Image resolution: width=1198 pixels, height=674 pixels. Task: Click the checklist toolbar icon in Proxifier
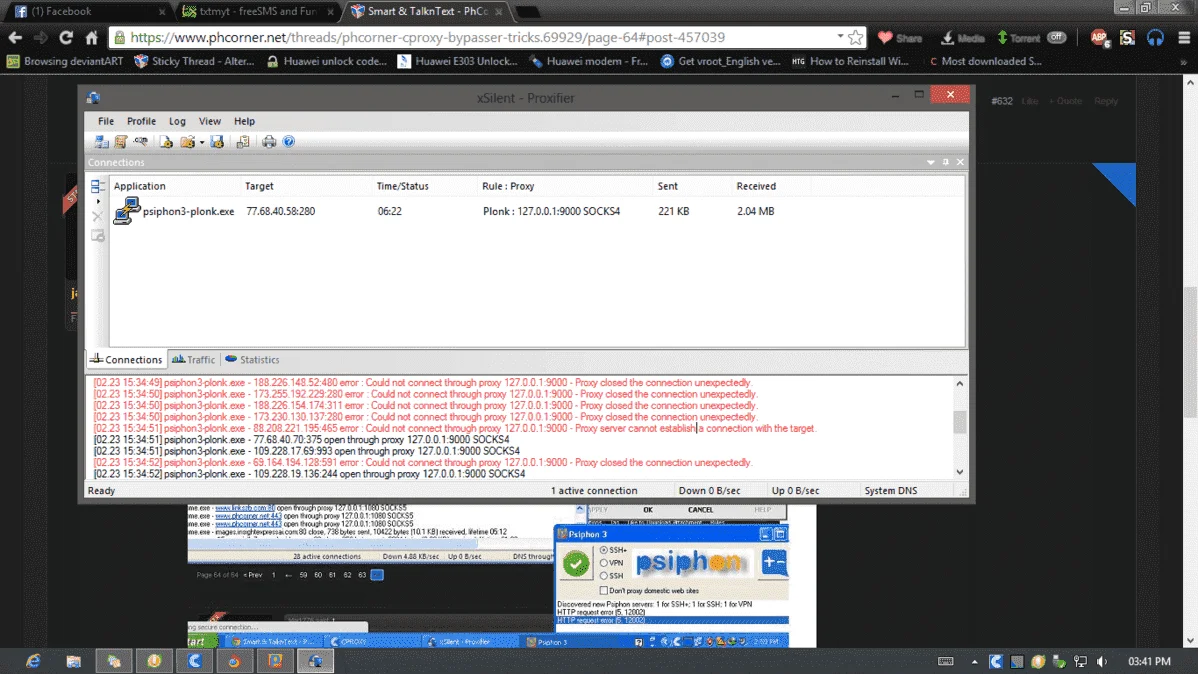click(243, 142)
